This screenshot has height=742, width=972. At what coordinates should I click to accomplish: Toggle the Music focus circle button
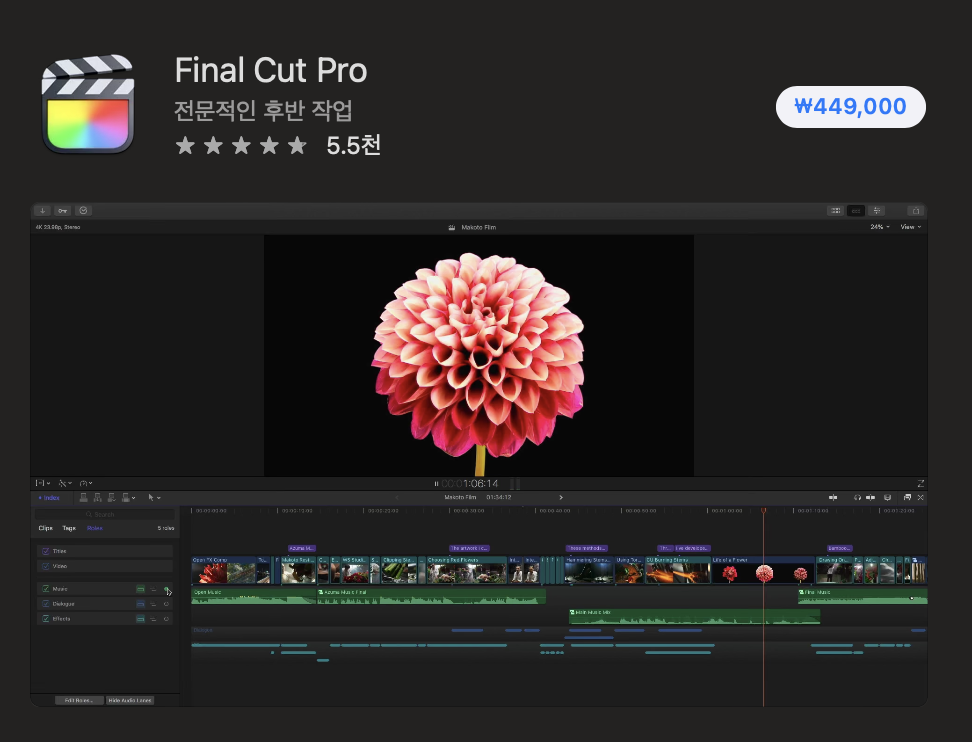coord(166,589)
